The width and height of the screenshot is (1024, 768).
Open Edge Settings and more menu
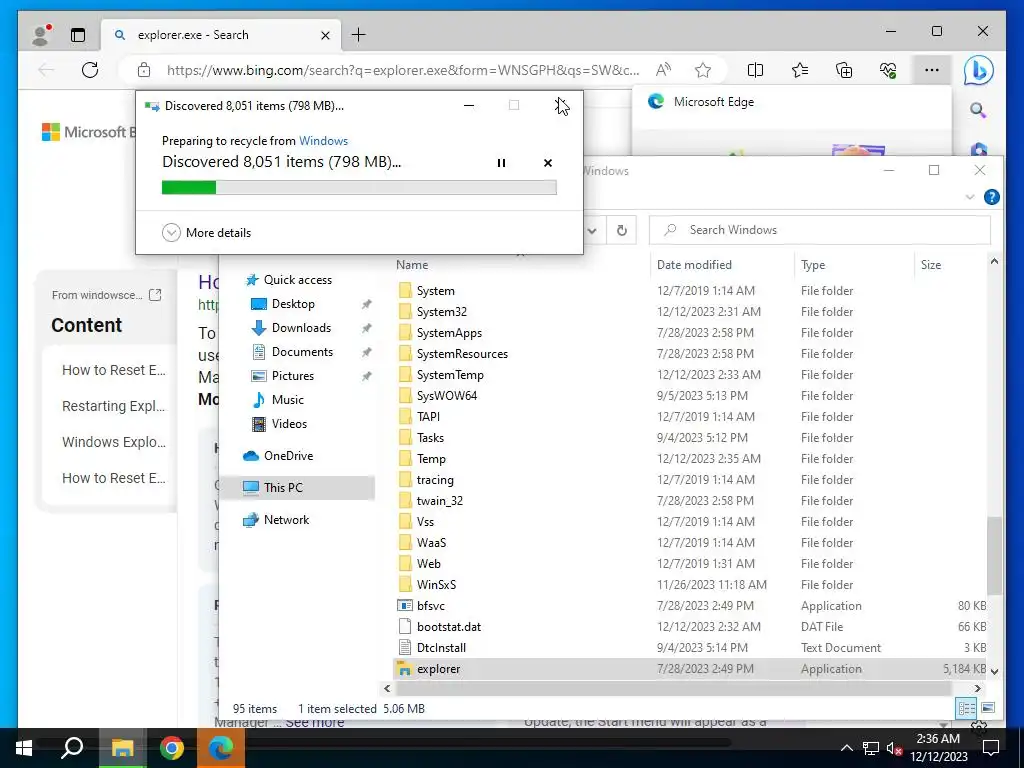(x=932, y=70)
